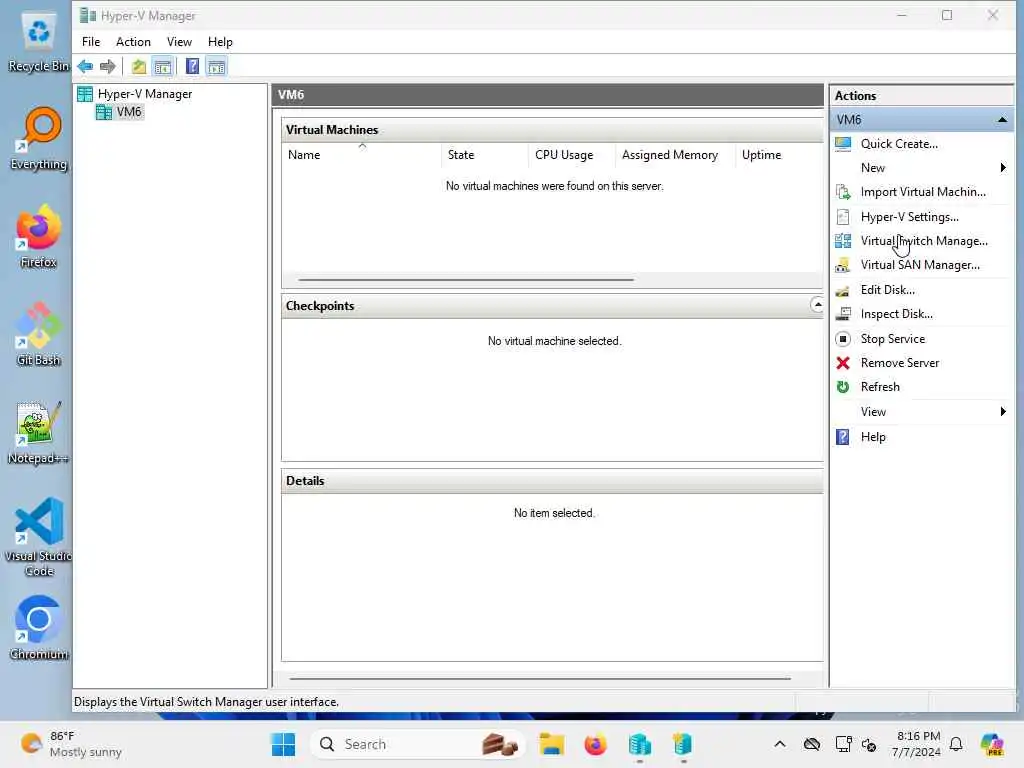Expand the New submenu arrow
The height and width of the screenshot is (768, 1024).
(1002, 168)
